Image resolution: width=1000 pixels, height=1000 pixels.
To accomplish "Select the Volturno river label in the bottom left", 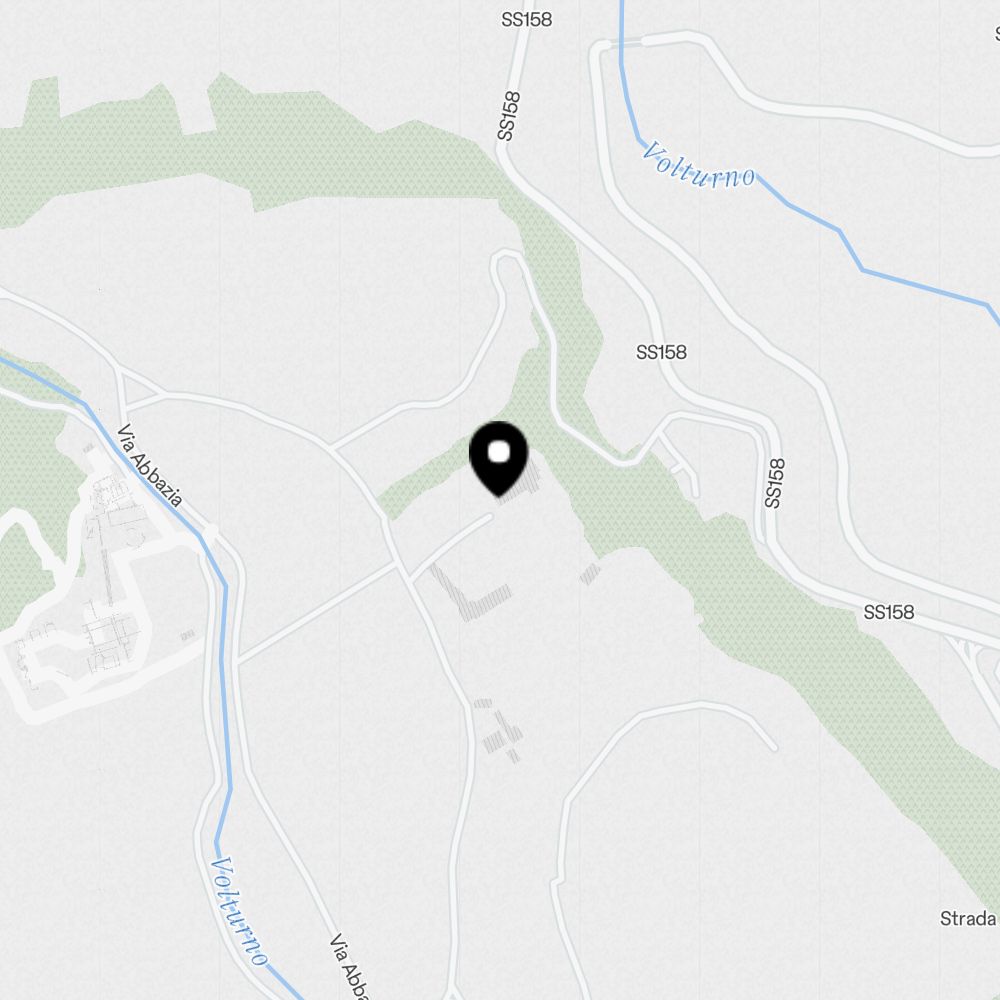I will click(x=239, y=912).
